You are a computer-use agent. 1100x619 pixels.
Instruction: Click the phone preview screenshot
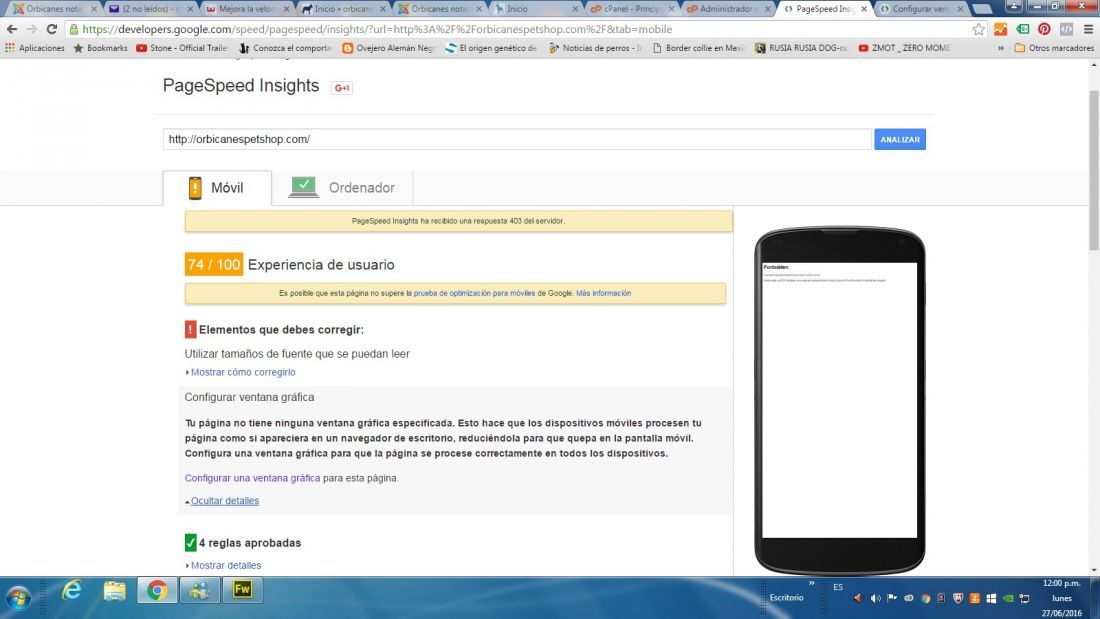[x=840, y=400]
